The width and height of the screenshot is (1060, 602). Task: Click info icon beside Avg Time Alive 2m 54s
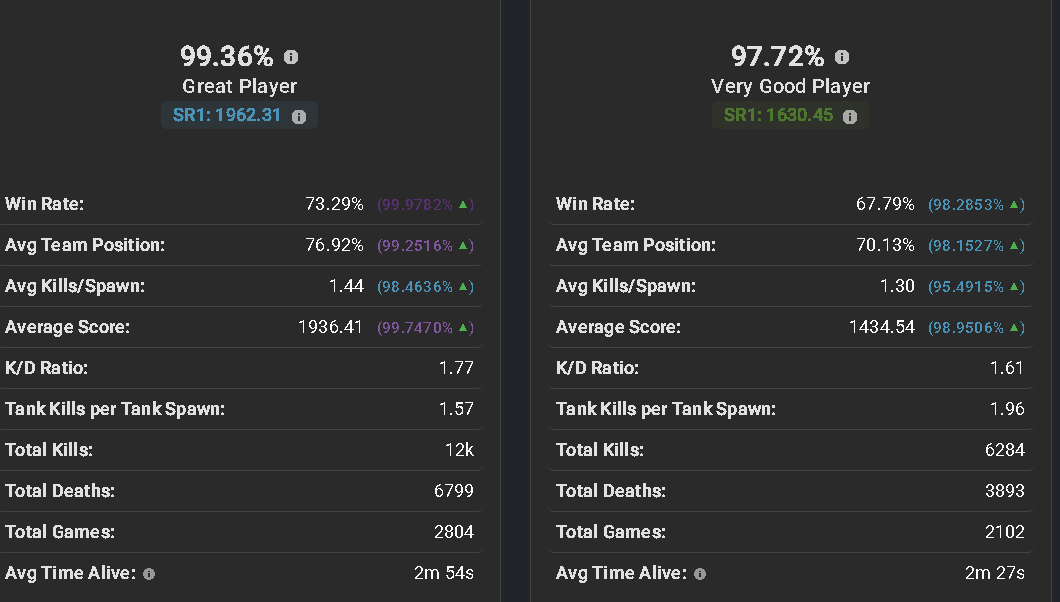(x=149, y=574)
